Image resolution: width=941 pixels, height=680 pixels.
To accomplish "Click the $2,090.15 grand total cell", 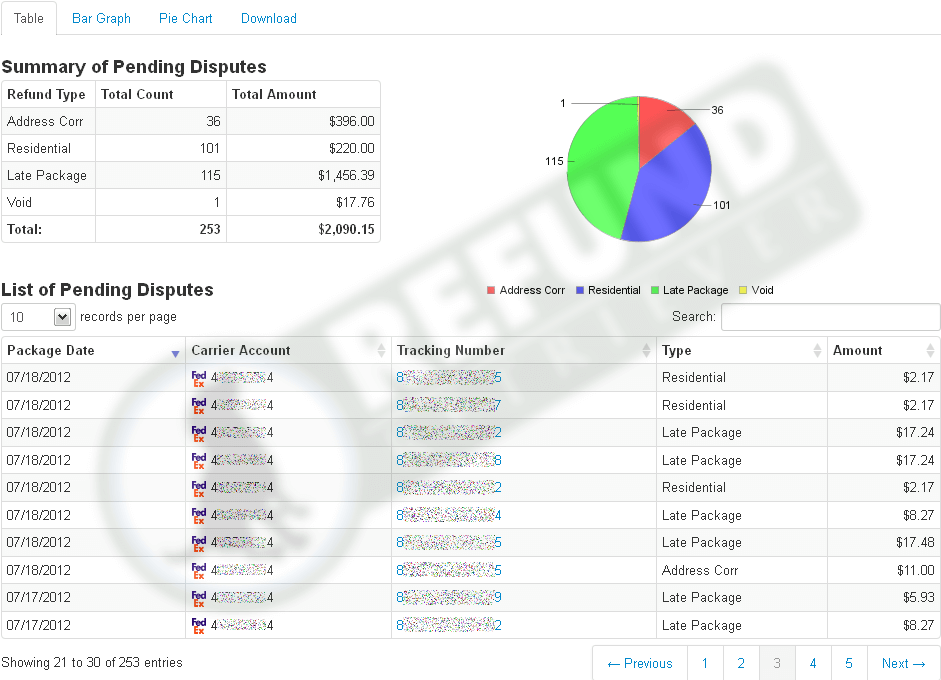I will (304, 229).
